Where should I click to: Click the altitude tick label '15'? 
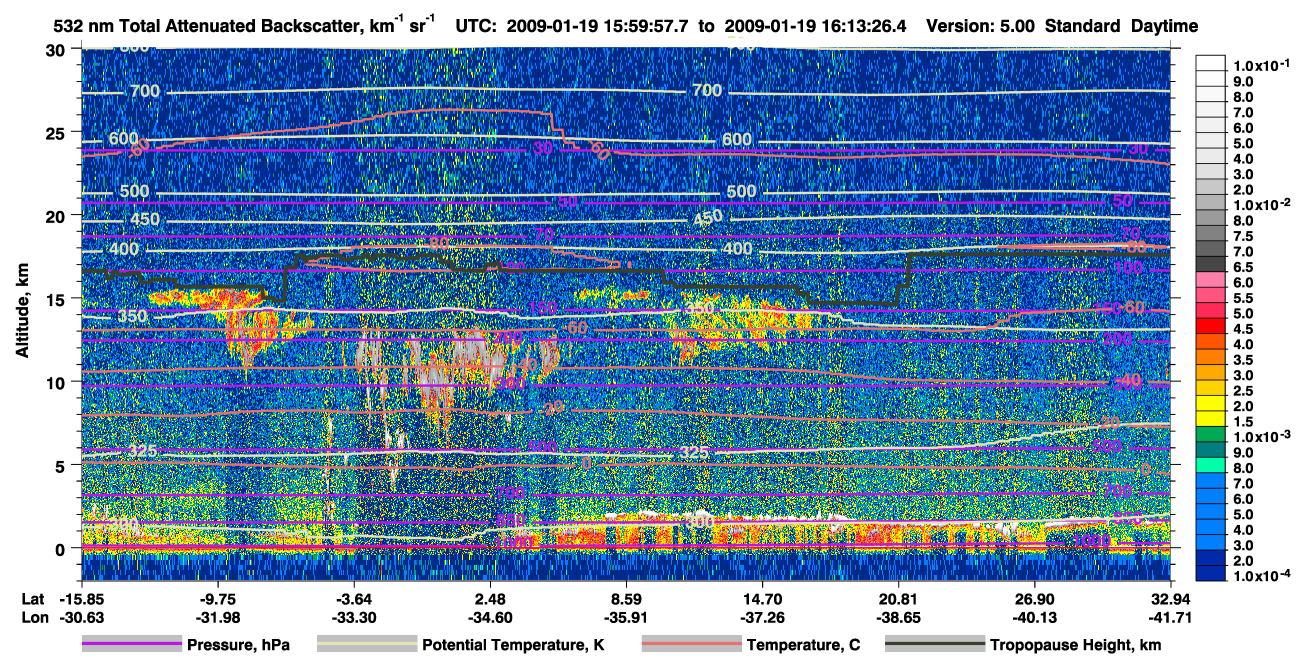(x=58, y=299)
